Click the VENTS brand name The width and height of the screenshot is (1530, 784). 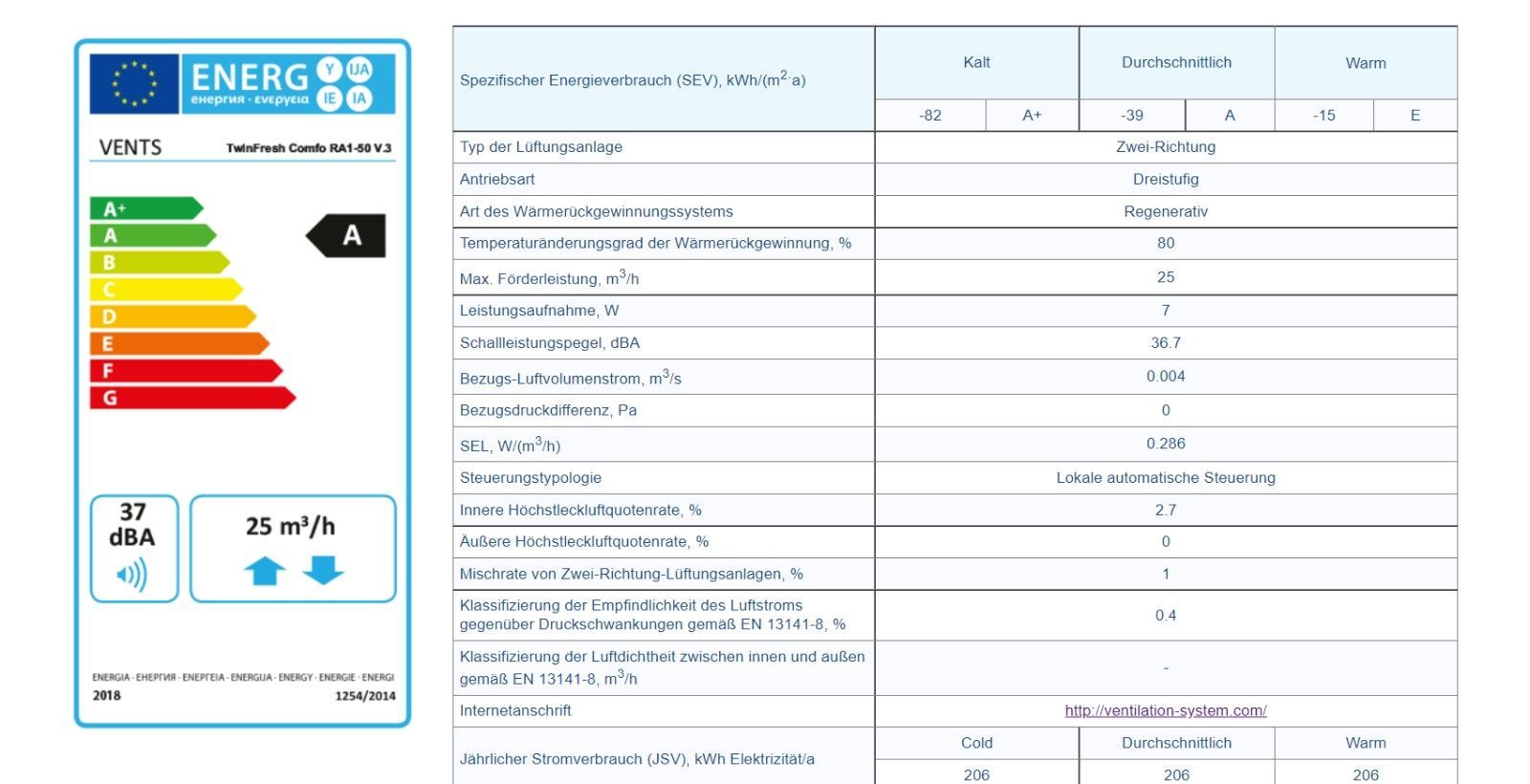[131, 147]
